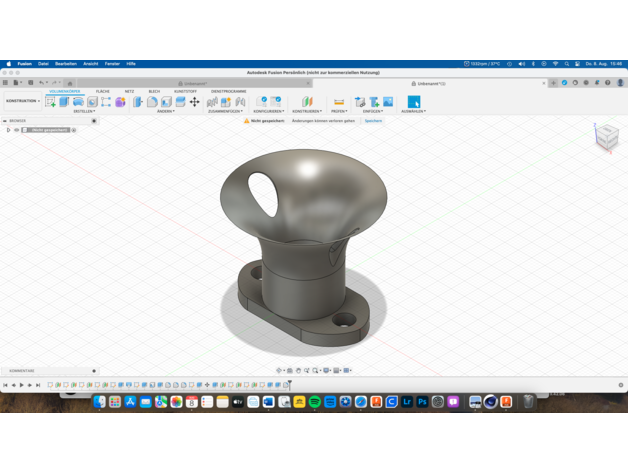Click the ViewCube in the viewport corner
Image resolution: width=628 pixels, height=472 pixels.
click(606, 138)
